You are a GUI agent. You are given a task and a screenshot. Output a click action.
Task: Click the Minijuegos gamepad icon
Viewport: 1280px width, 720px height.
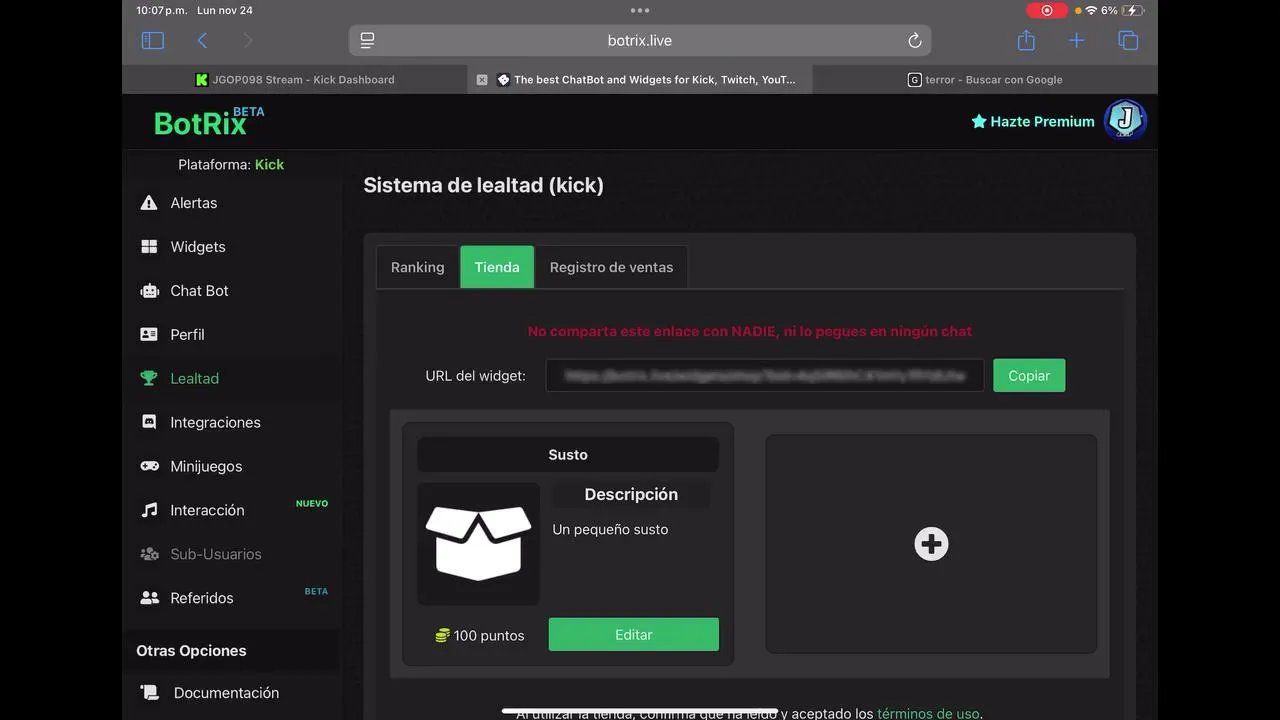[149, 466]
